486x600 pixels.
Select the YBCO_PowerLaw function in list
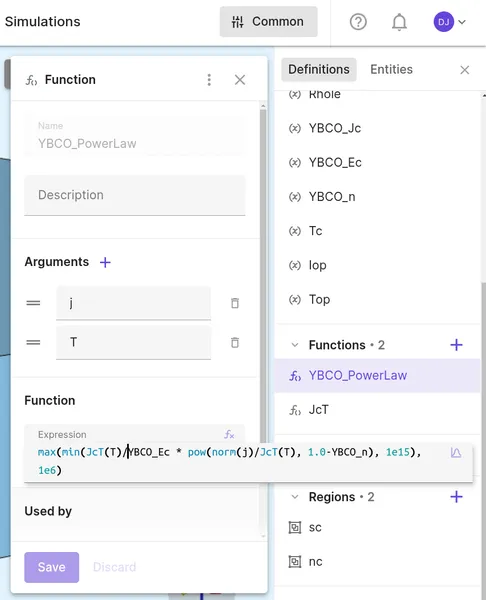377,375
